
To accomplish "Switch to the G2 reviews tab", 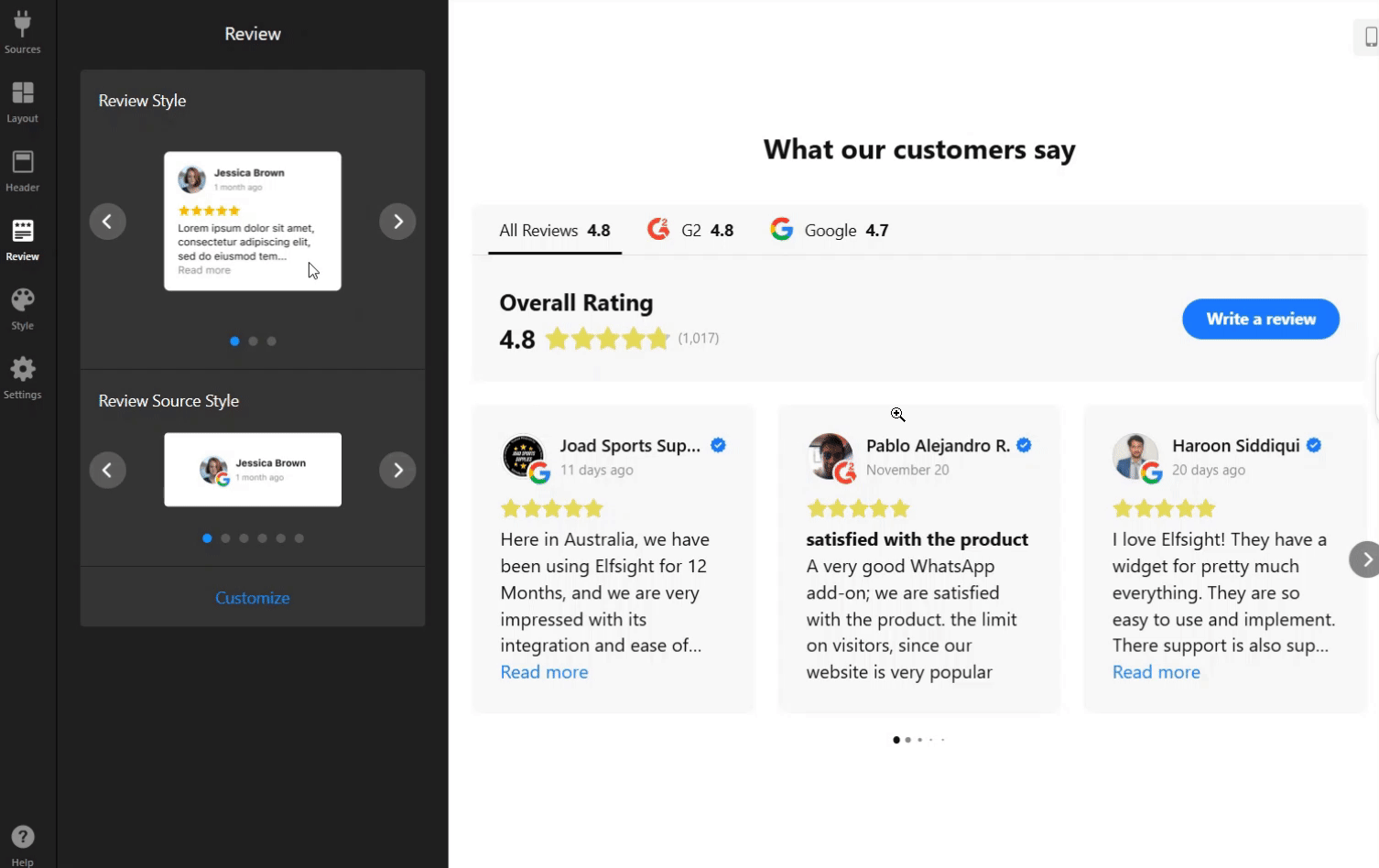I will point(690,231).
